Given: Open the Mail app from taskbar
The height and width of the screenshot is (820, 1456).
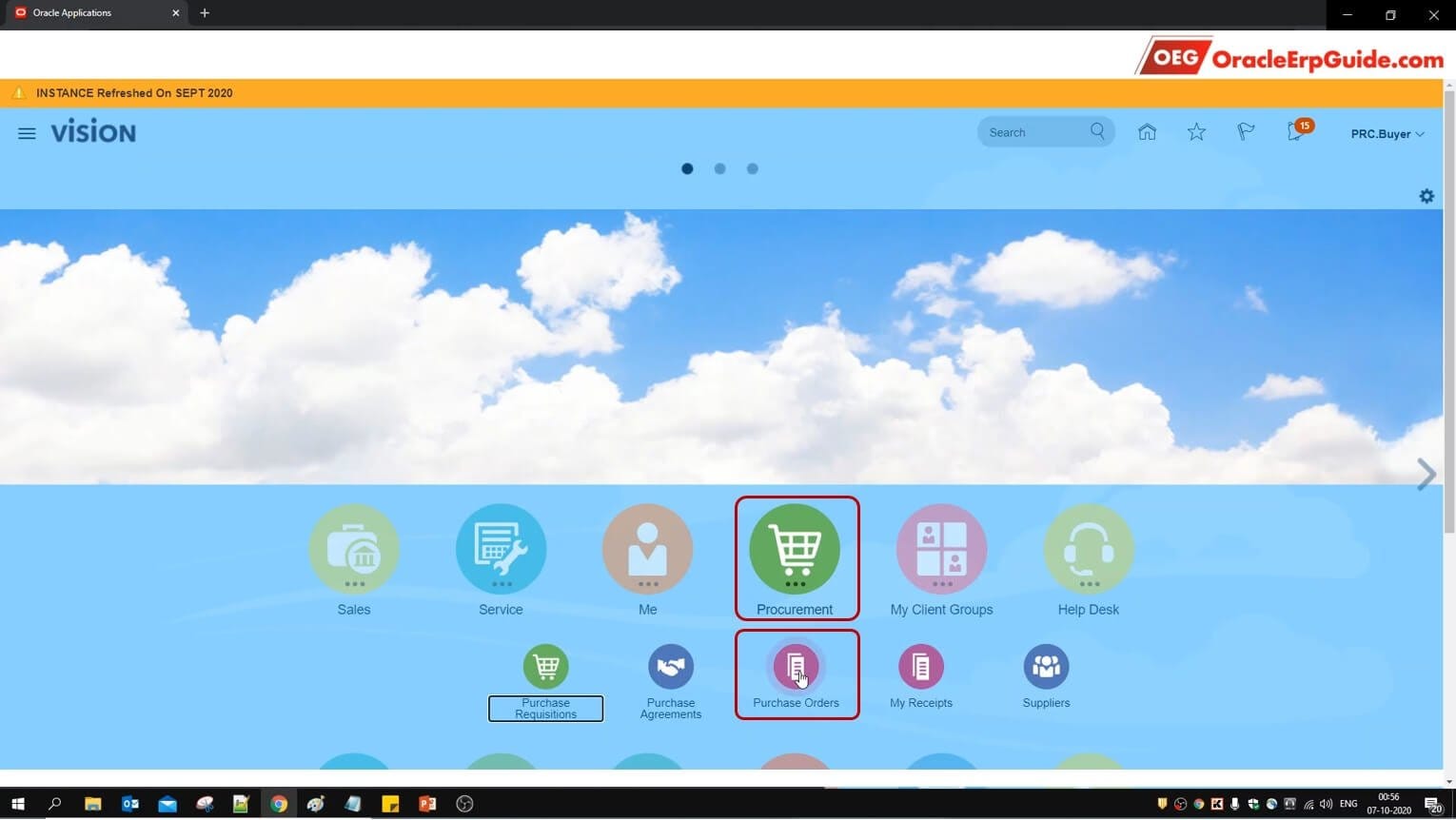Looking at the screenshot, I should (x=167, y=805).
